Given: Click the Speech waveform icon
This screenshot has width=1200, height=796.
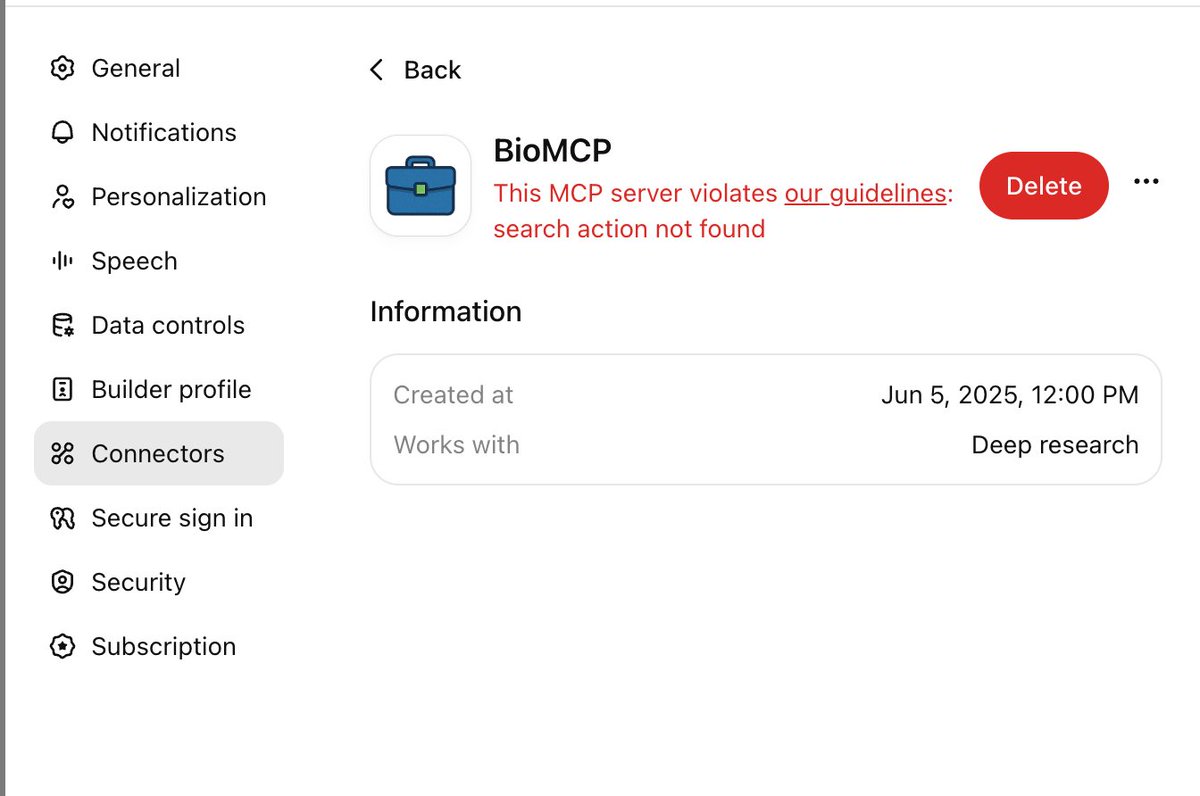Looking at the screenshot, I should point(62,261).
